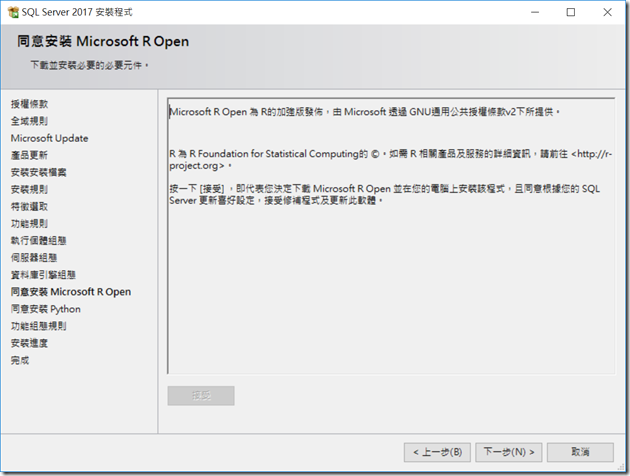Screen dimensions: 630x476
Task: Go back with 上一步(B) button
Action: click(x=437, y=452)
